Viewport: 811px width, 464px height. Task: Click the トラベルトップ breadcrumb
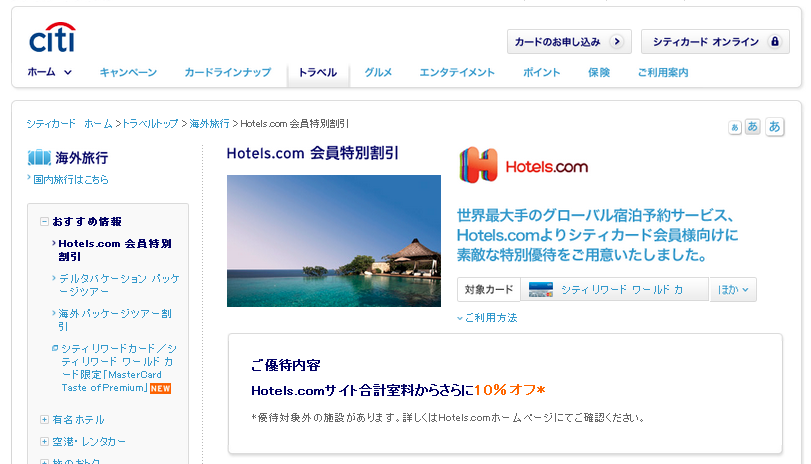pyautogui.click(x=150, y=124)
